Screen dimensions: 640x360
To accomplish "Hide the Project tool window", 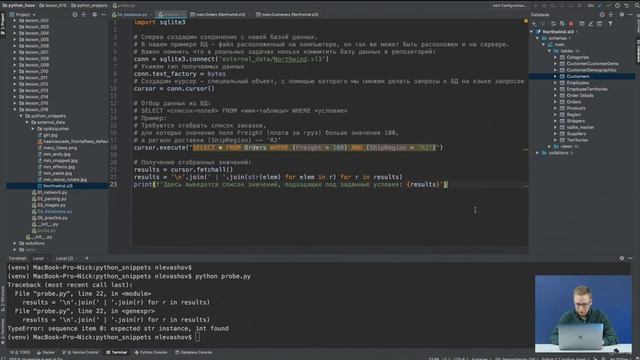I will coord(103,15).
